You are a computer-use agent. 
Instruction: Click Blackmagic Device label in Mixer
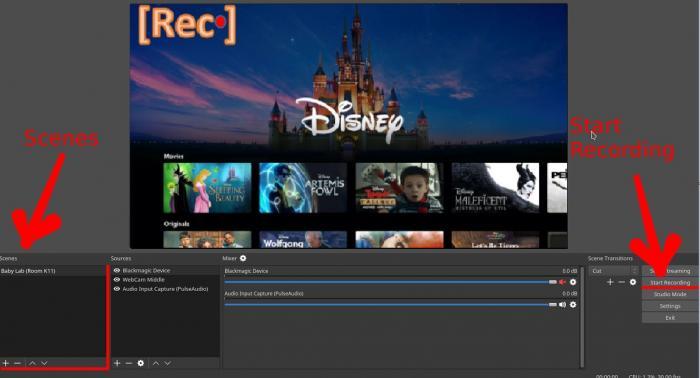click(246, 271)
